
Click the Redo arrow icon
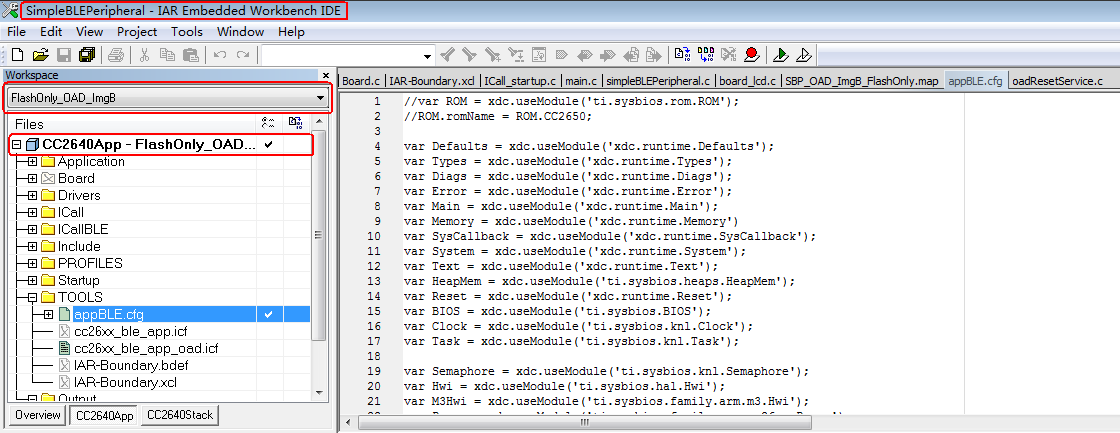pos(243,55)
